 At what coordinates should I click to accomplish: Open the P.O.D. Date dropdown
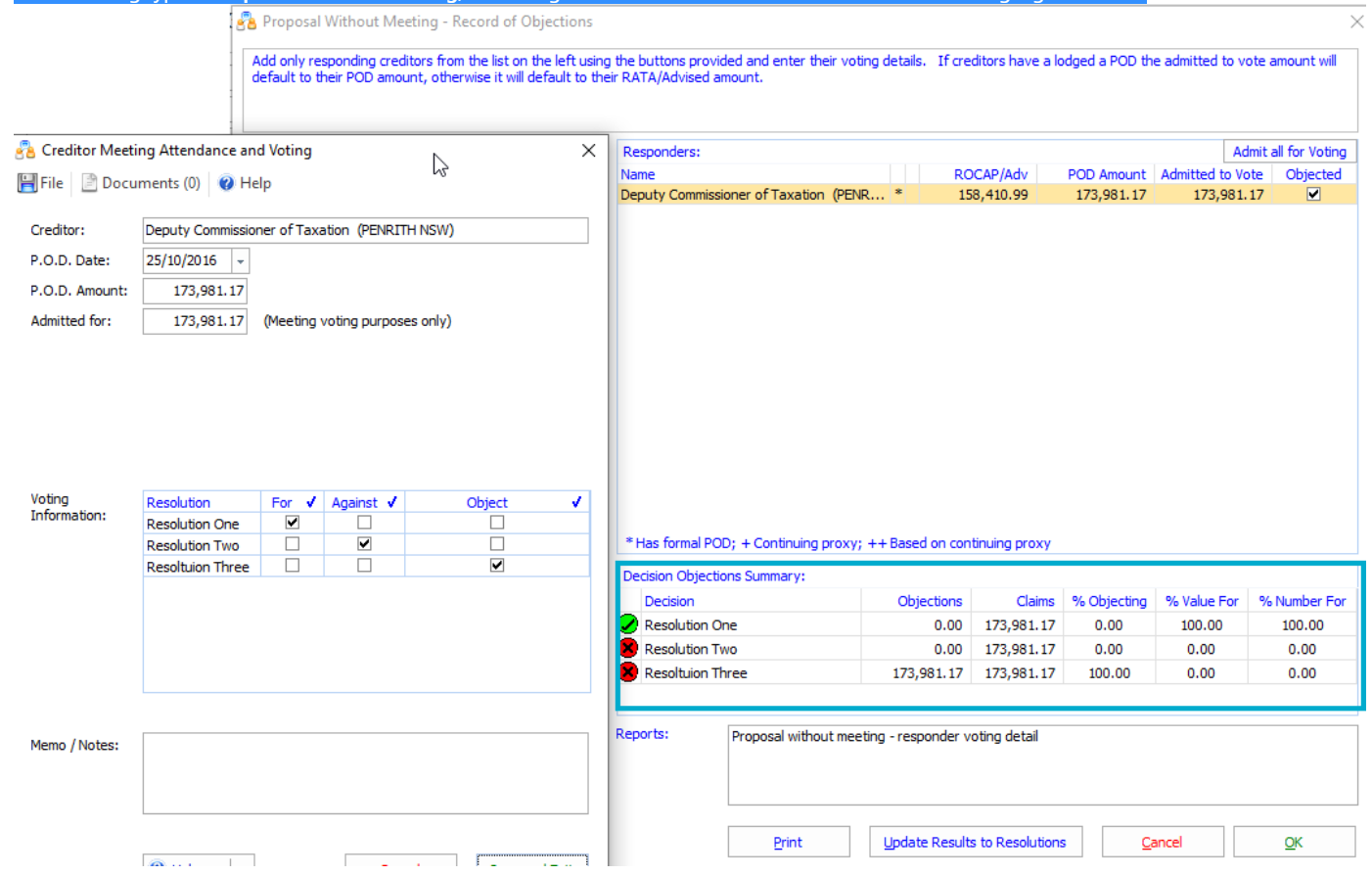click(241, 261)
